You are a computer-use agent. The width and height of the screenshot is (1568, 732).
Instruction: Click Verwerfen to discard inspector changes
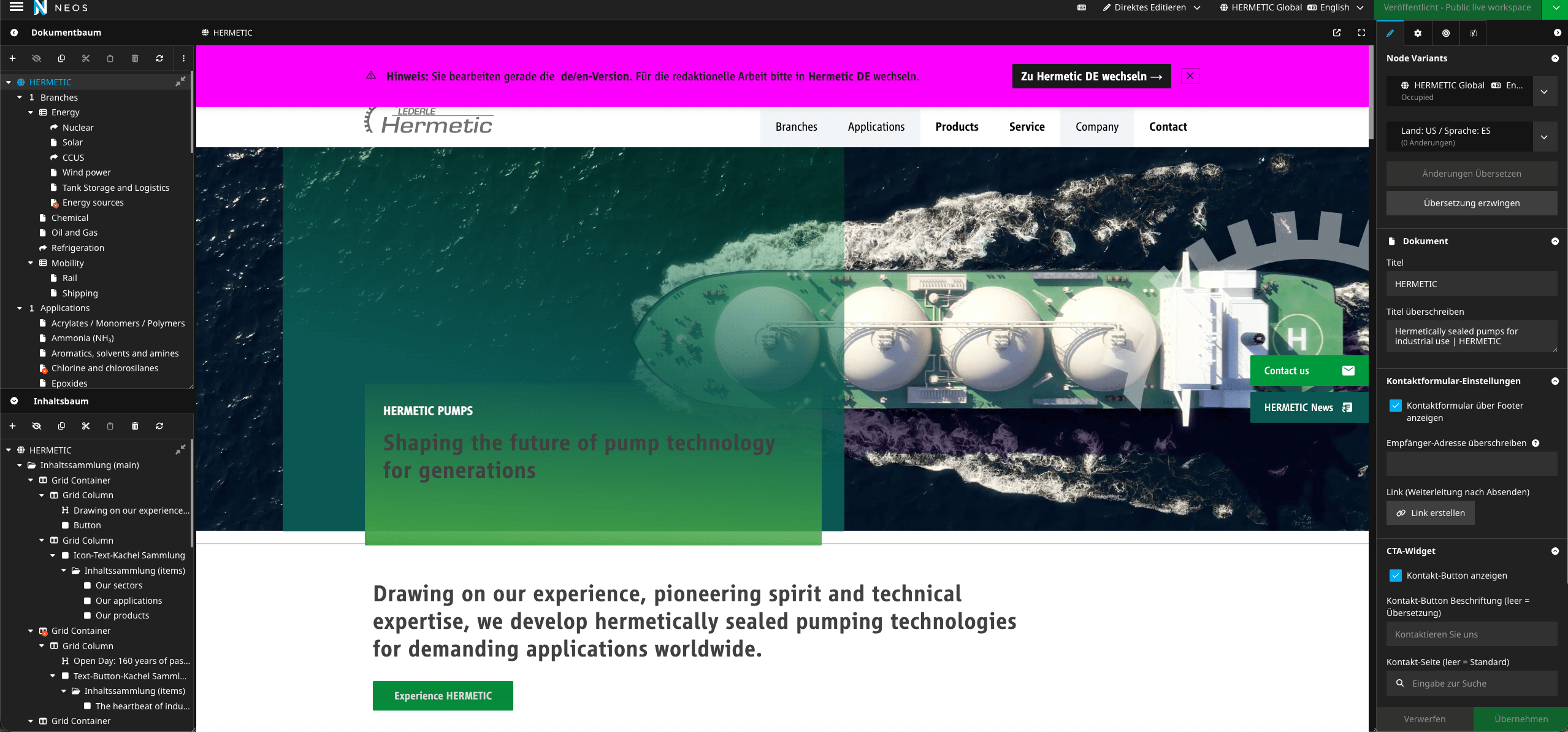point(1425,719)
